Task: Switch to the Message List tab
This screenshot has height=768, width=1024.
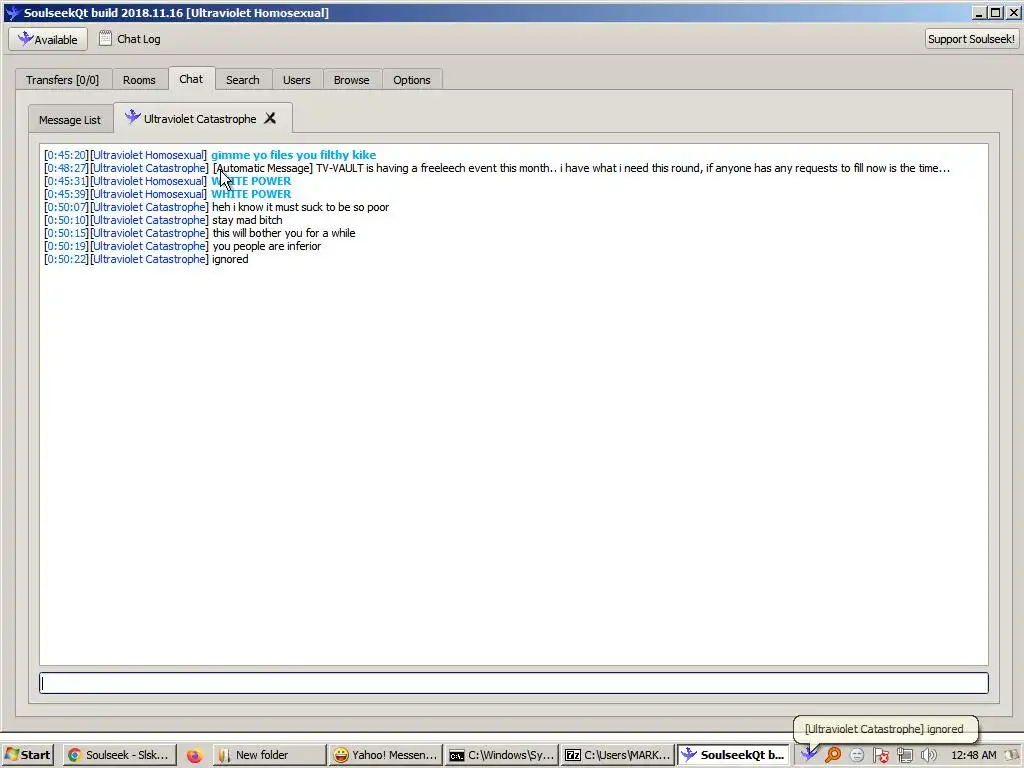Action: pyautogui.click(x=70, y=120)
